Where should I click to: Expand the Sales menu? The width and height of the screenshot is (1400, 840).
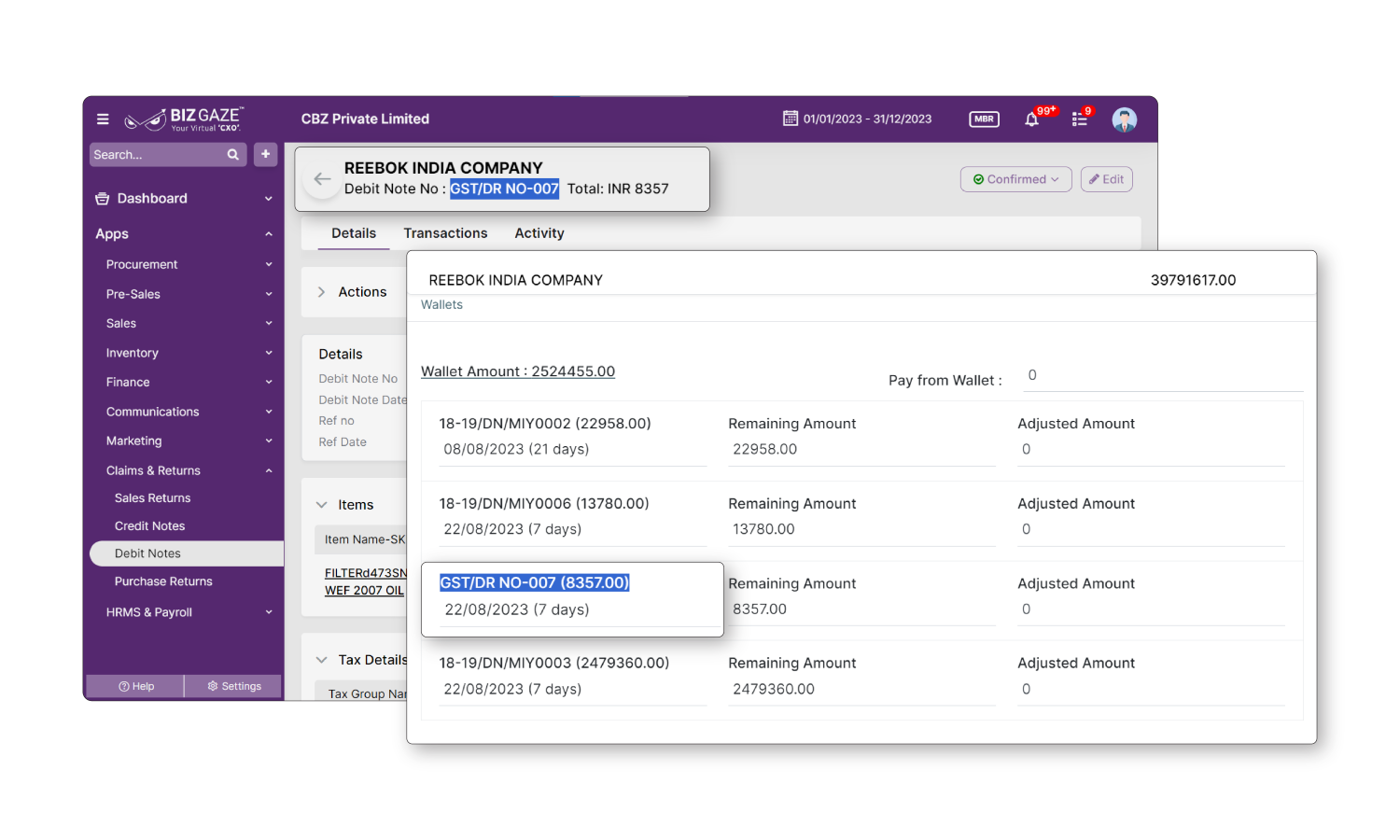269,324
